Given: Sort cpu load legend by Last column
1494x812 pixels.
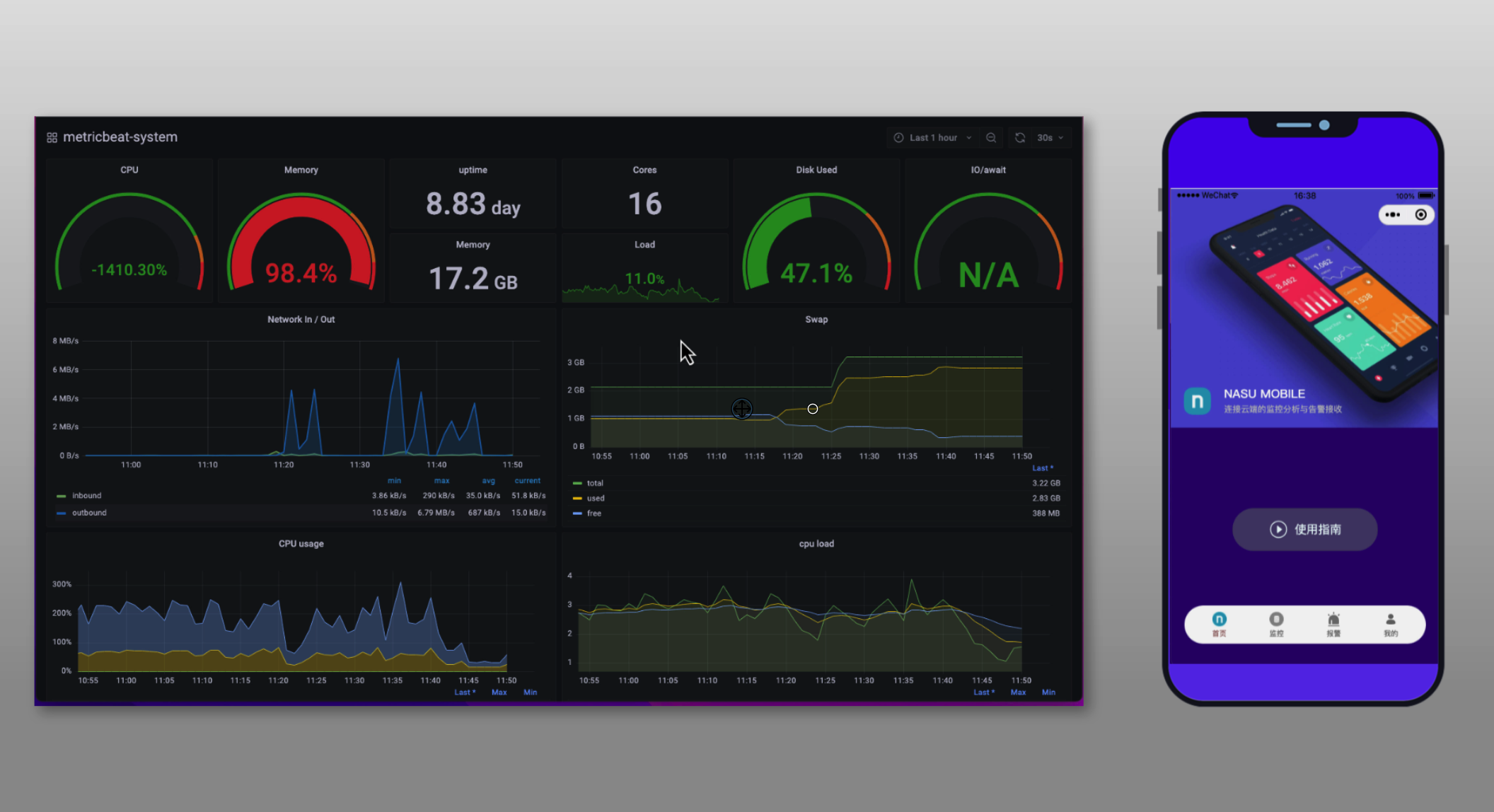Looking at the screenshot, I should click(984, 692).
